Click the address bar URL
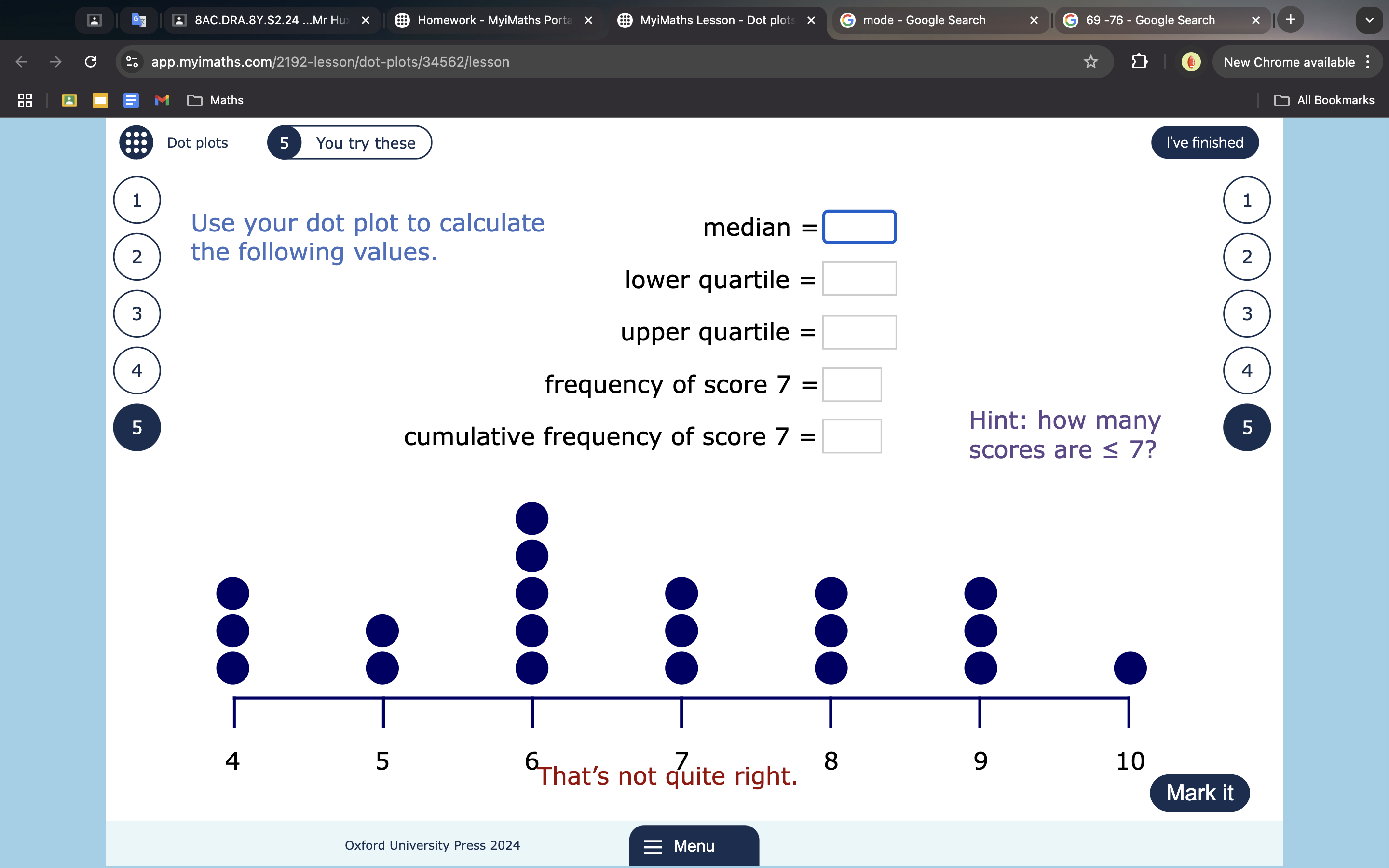 pos(330,61)
